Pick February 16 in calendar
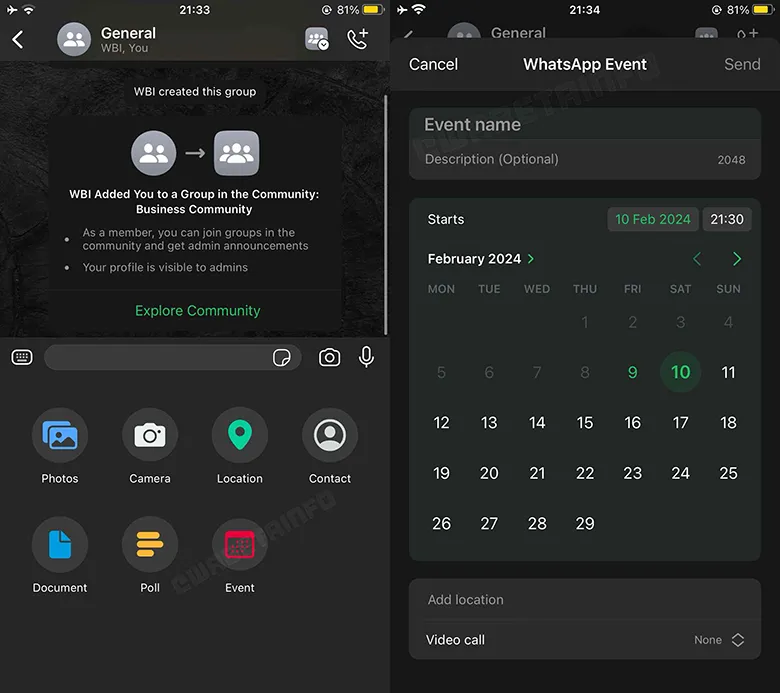 pyautogui.click(x=632, y=422)
